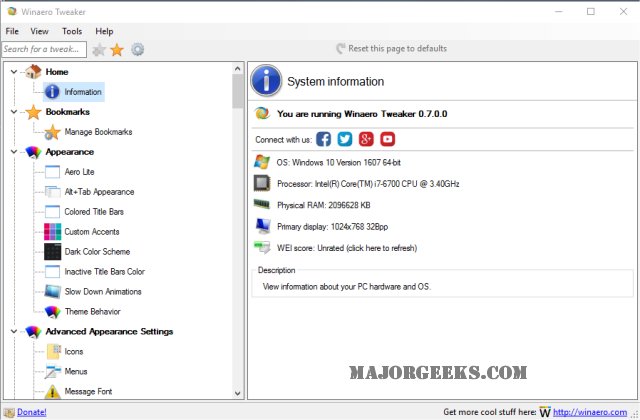The image size is (640, 420).
Task: Open Manage Bookmarks in the sidebar
Action: 98,132
